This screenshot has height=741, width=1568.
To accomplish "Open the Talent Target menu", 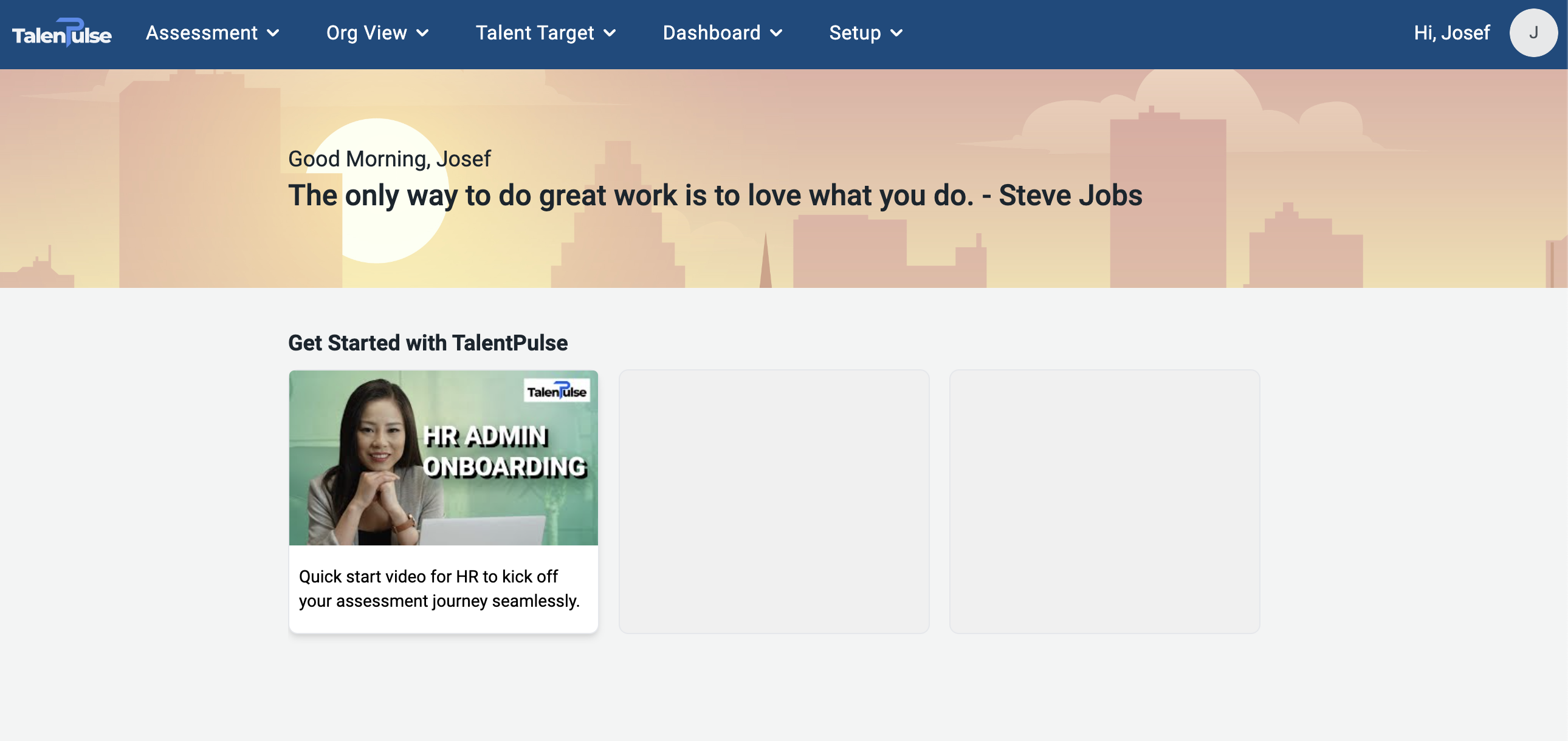I will point(534,33).
